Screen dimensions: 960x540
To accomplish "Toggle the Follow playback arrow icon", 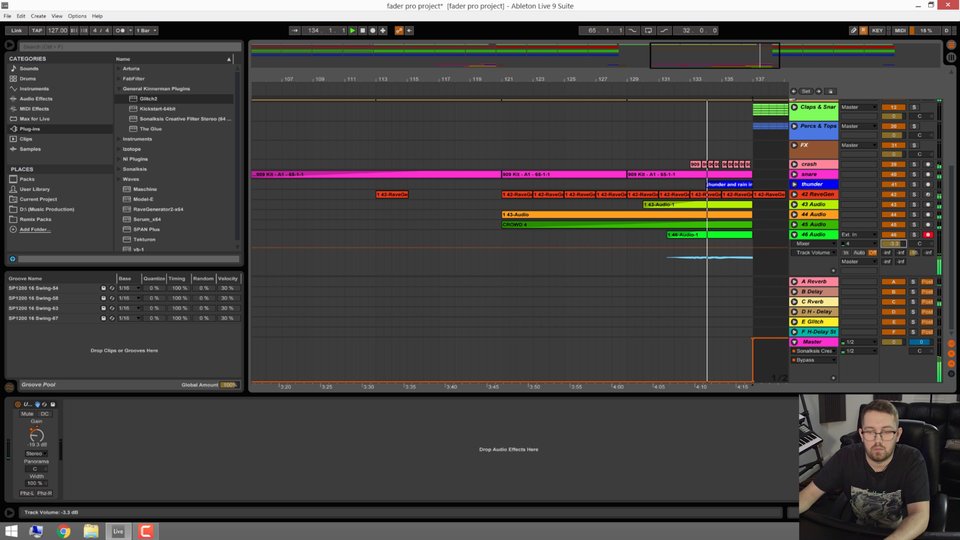I will (294, 30).
